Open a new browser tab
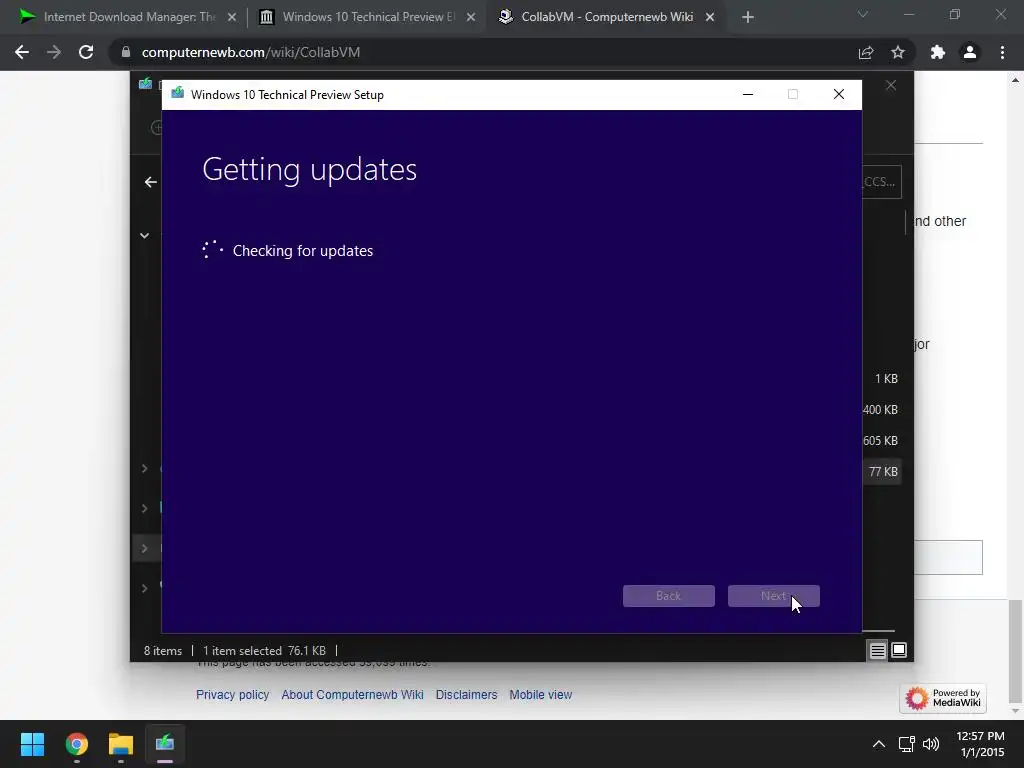Screen dimensions: 1024x768 pos(748,17)
